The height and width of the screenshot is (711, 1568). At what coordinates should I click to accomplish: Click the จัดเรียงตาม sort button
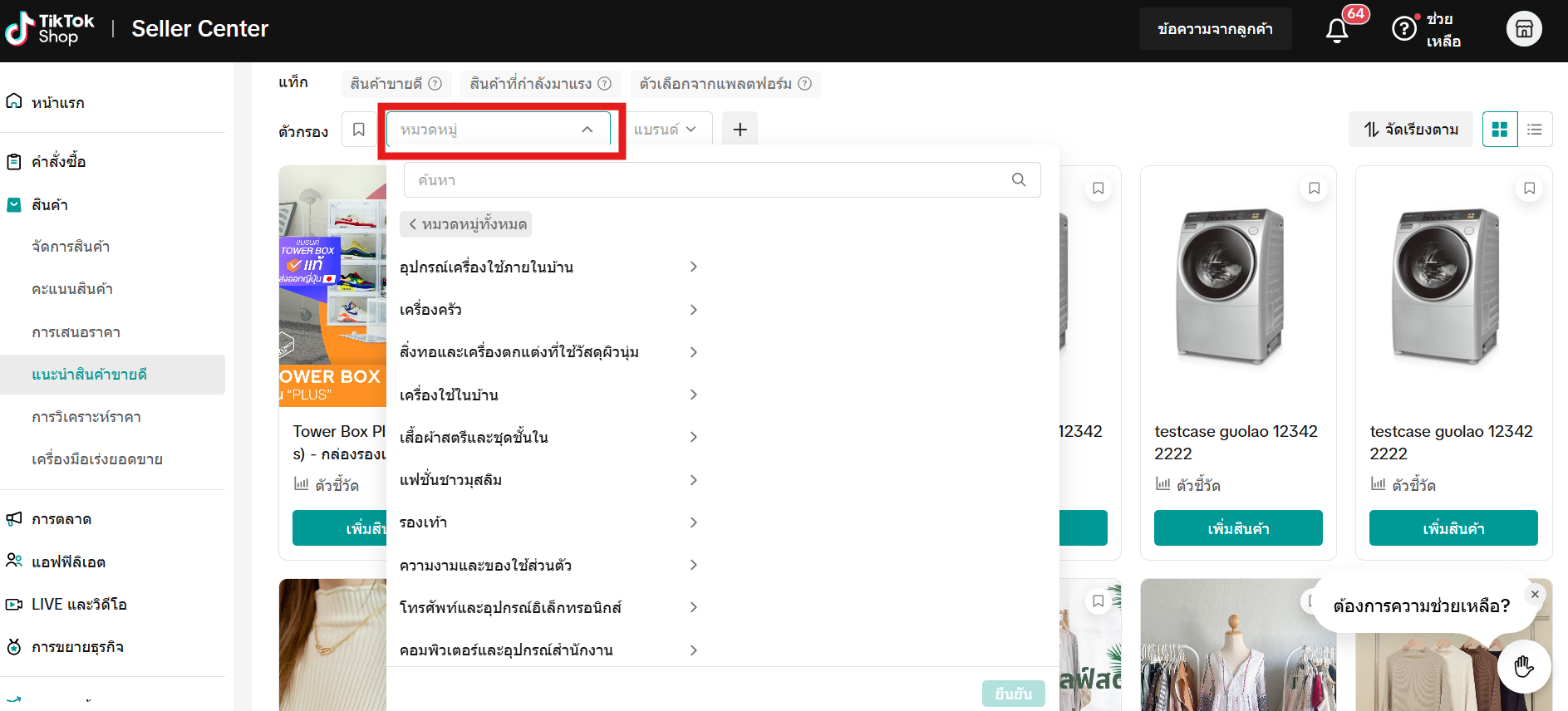[1410, 130]
